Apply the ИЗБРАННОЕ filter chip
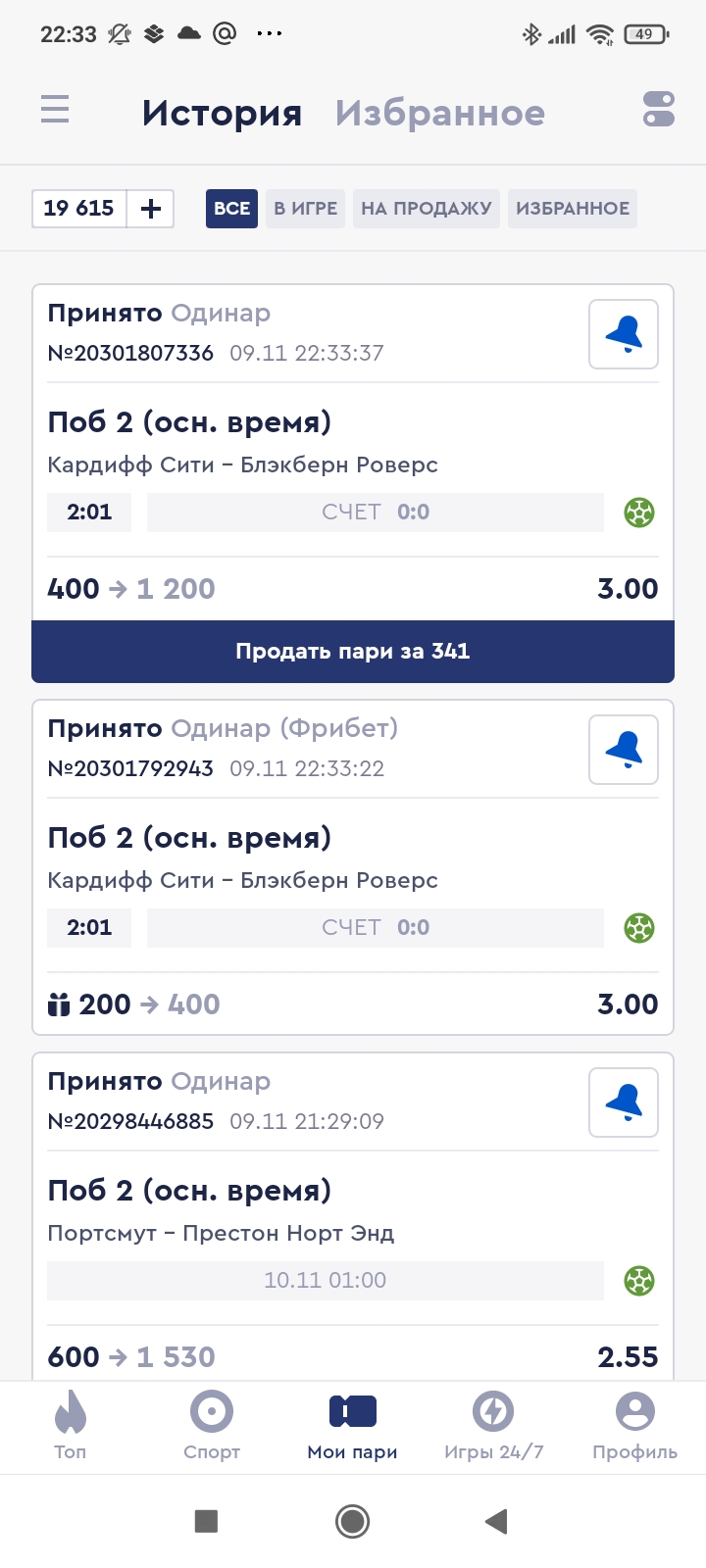This screenshot has height=1568, width=706. [x=573, y=209]
